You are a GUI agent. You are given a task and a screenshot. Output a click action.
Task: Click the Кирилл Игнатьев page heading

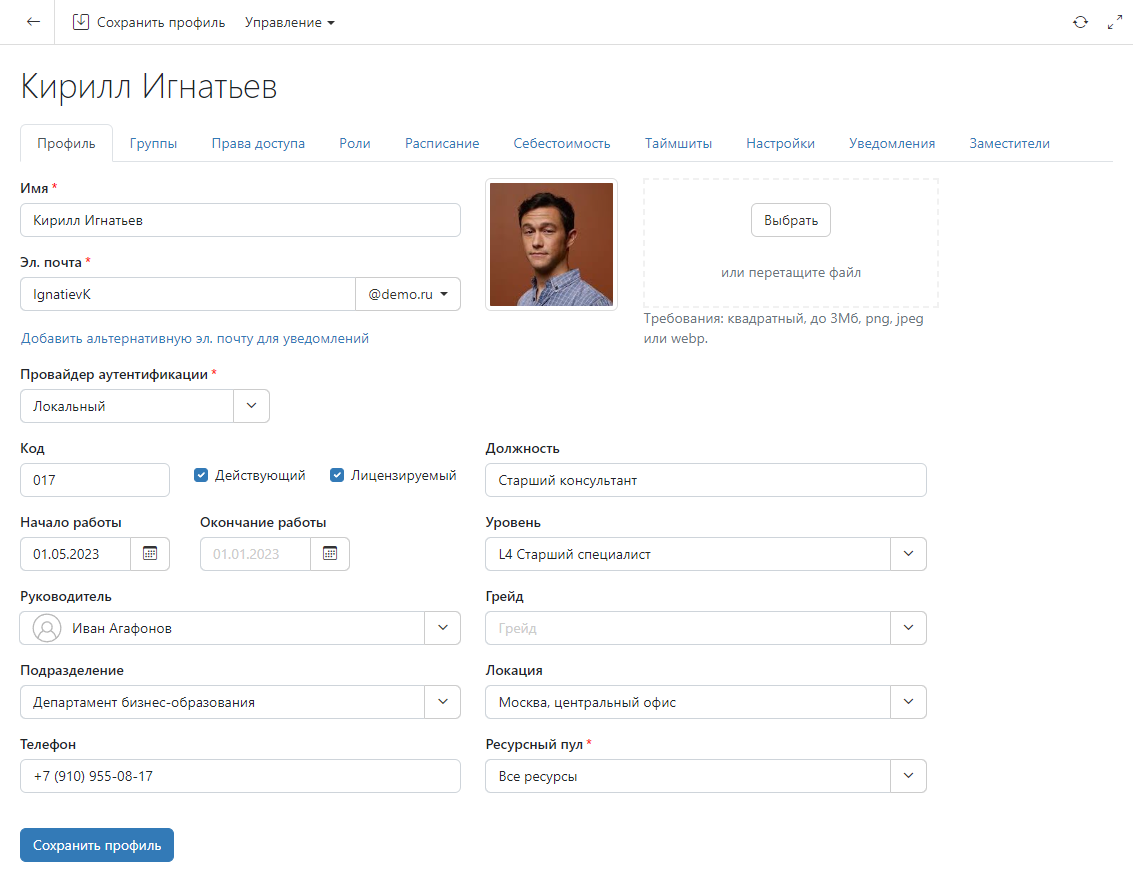(x=149, y=86)
